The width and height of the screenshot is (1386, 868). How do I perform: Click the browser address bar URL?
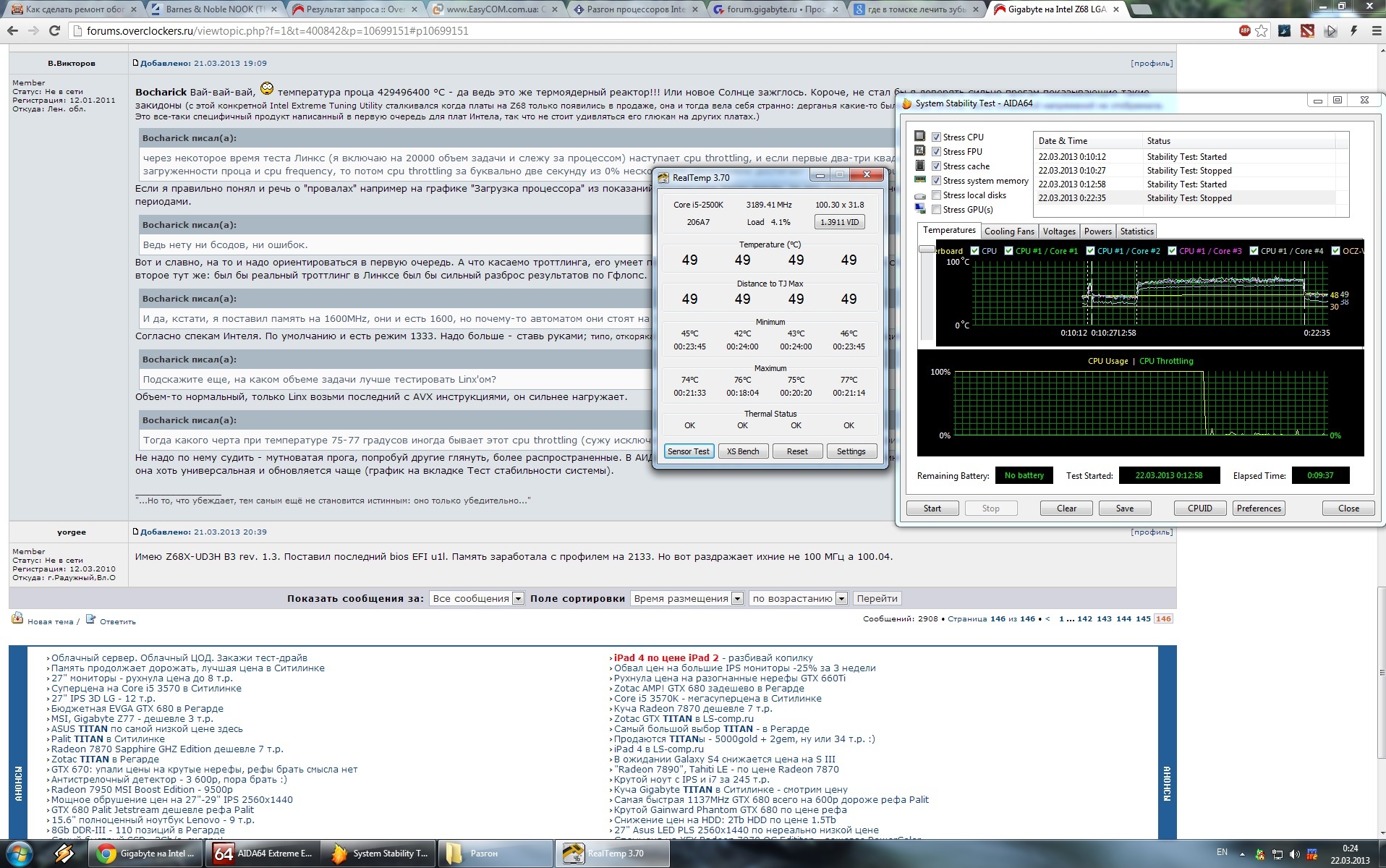coord(278,31)
